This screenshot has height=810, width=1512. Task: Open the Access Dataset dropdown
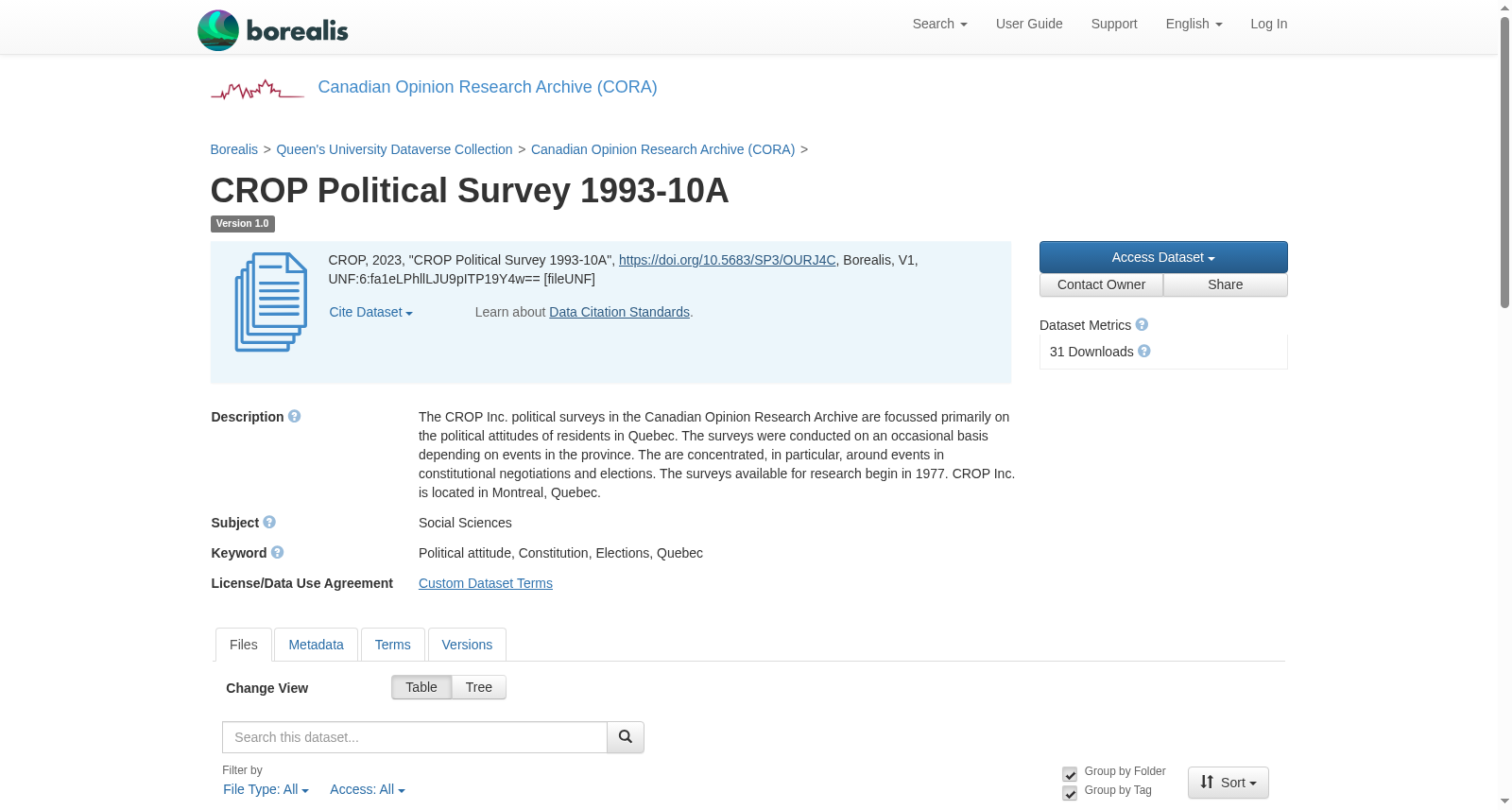pyautogui.click(x=1163, y=257)
